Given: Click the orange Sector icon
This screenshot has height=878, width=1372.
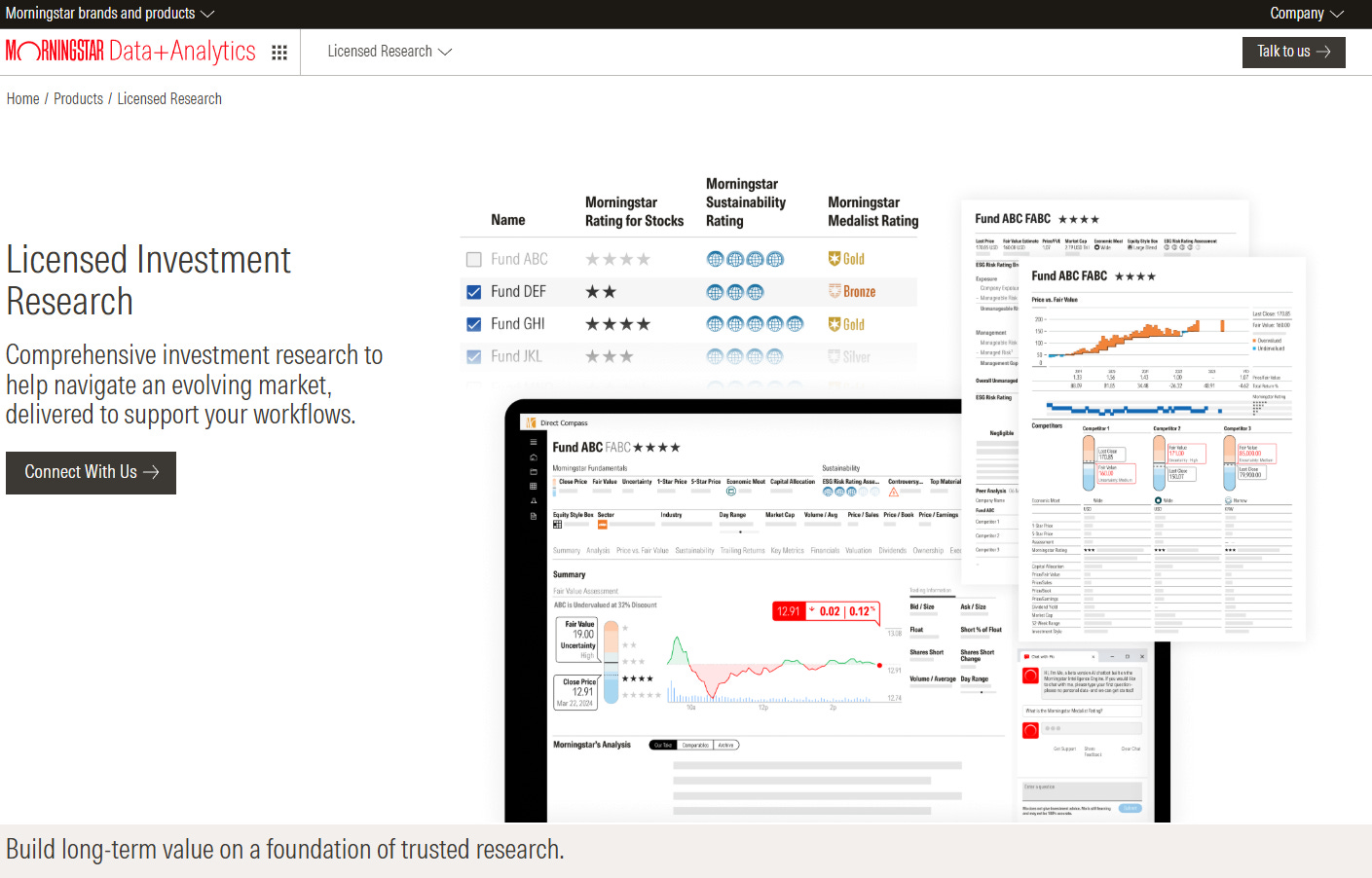Looking at the screenshot, I should 603,525.
